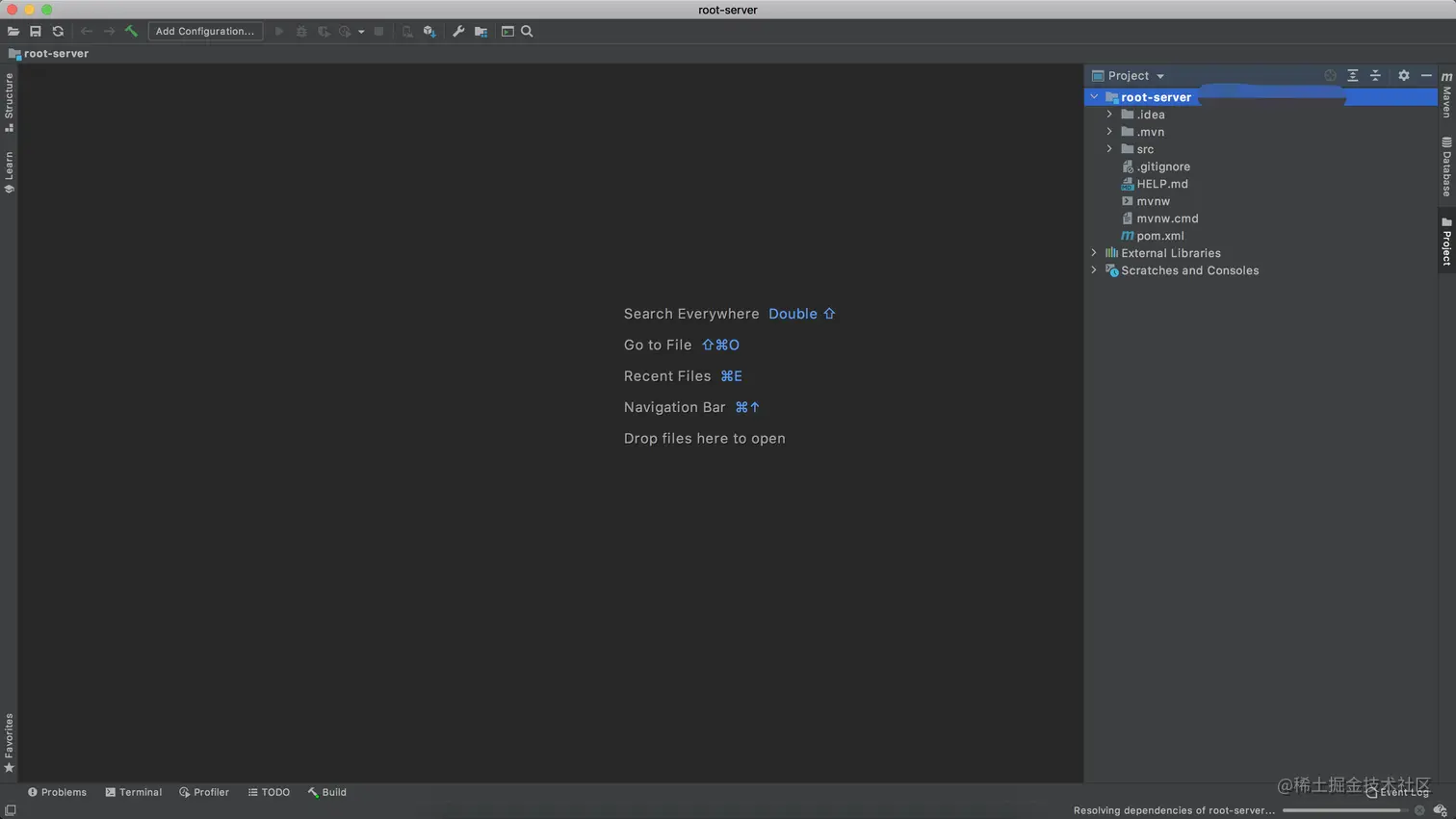Click the Forward navigation arrow
Viewport: 1456px width, 819px height.
tap(109, 32)
